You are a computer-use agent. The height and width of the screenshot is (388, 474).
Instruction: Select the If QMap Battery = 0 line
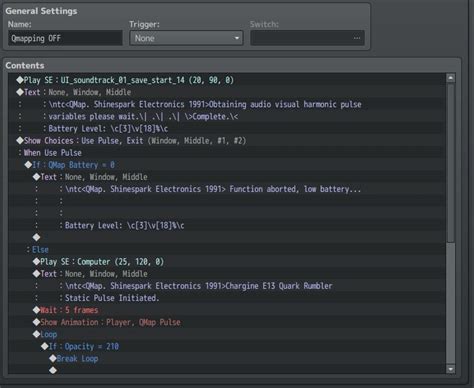click(227, 165)
